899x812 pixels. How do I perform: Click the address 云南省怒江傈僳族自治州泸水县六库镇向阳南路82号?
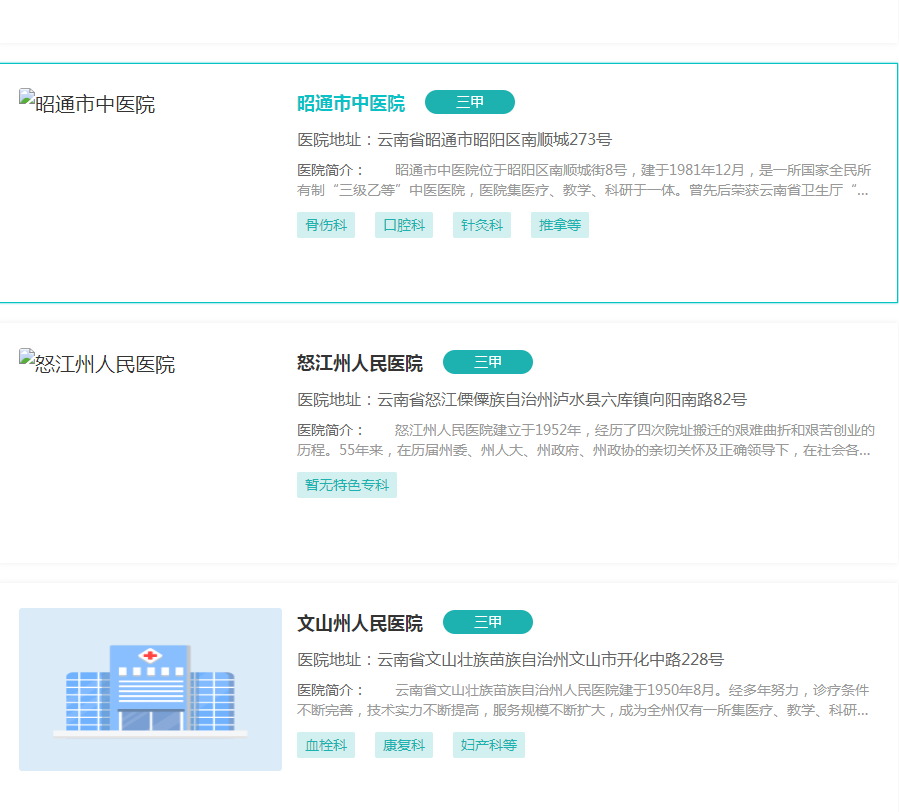click(x=562, y=400)
